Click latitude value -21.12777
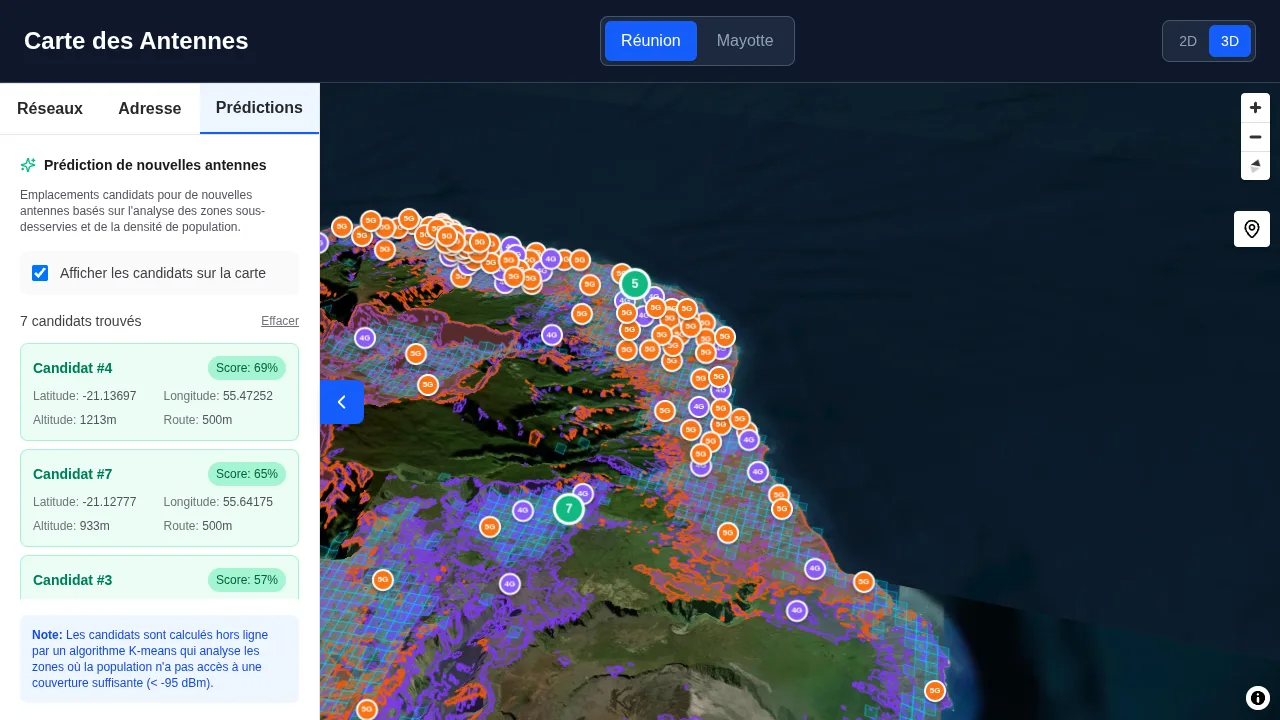This screenshot has width=1280, height=720. [109, 502]
